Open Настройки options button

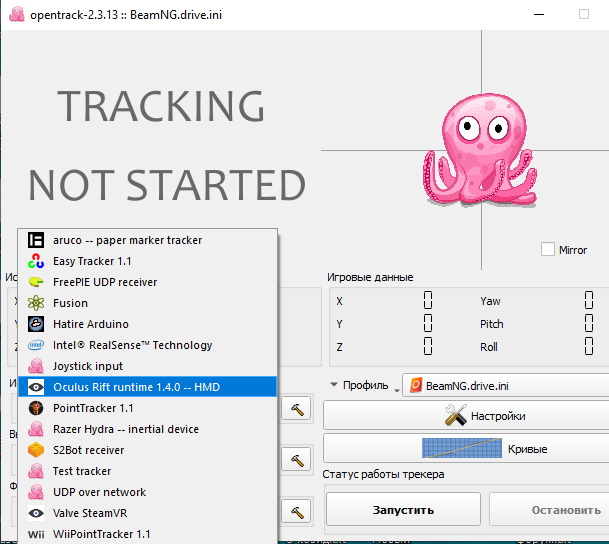pyautogui.click(x=466, y=415)
